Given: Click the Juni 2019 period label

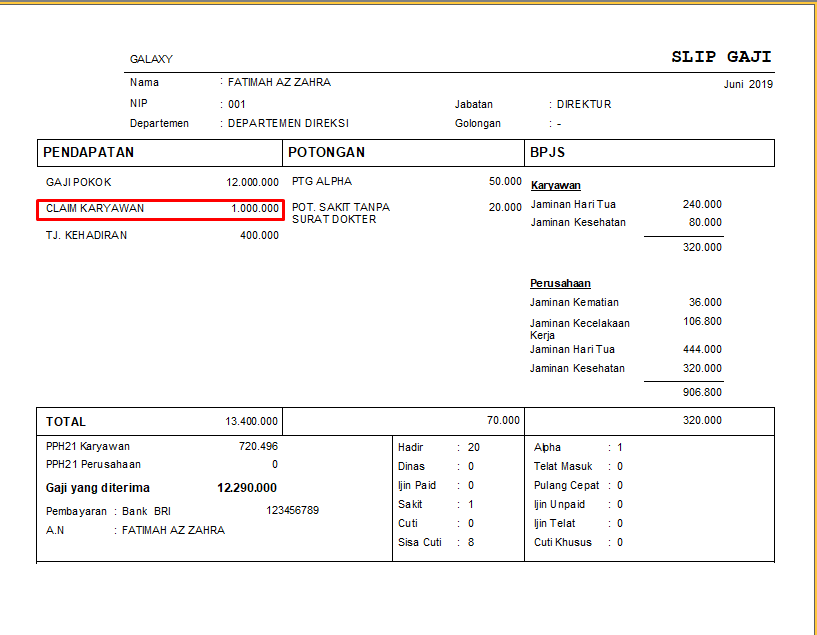Looking at the screenshot, I should [x=748, y=84].
